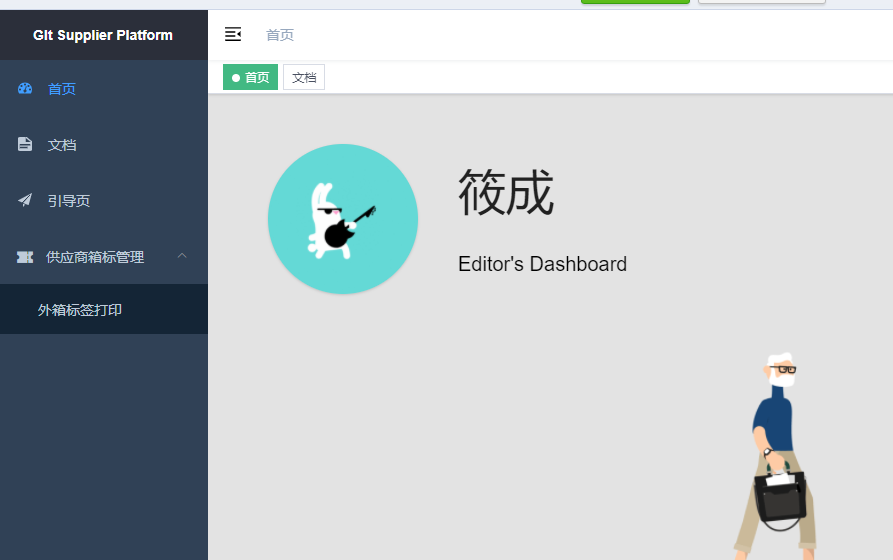
Task: Click the dashboard gauge icon beside 首页
Action: click(25, 89)
